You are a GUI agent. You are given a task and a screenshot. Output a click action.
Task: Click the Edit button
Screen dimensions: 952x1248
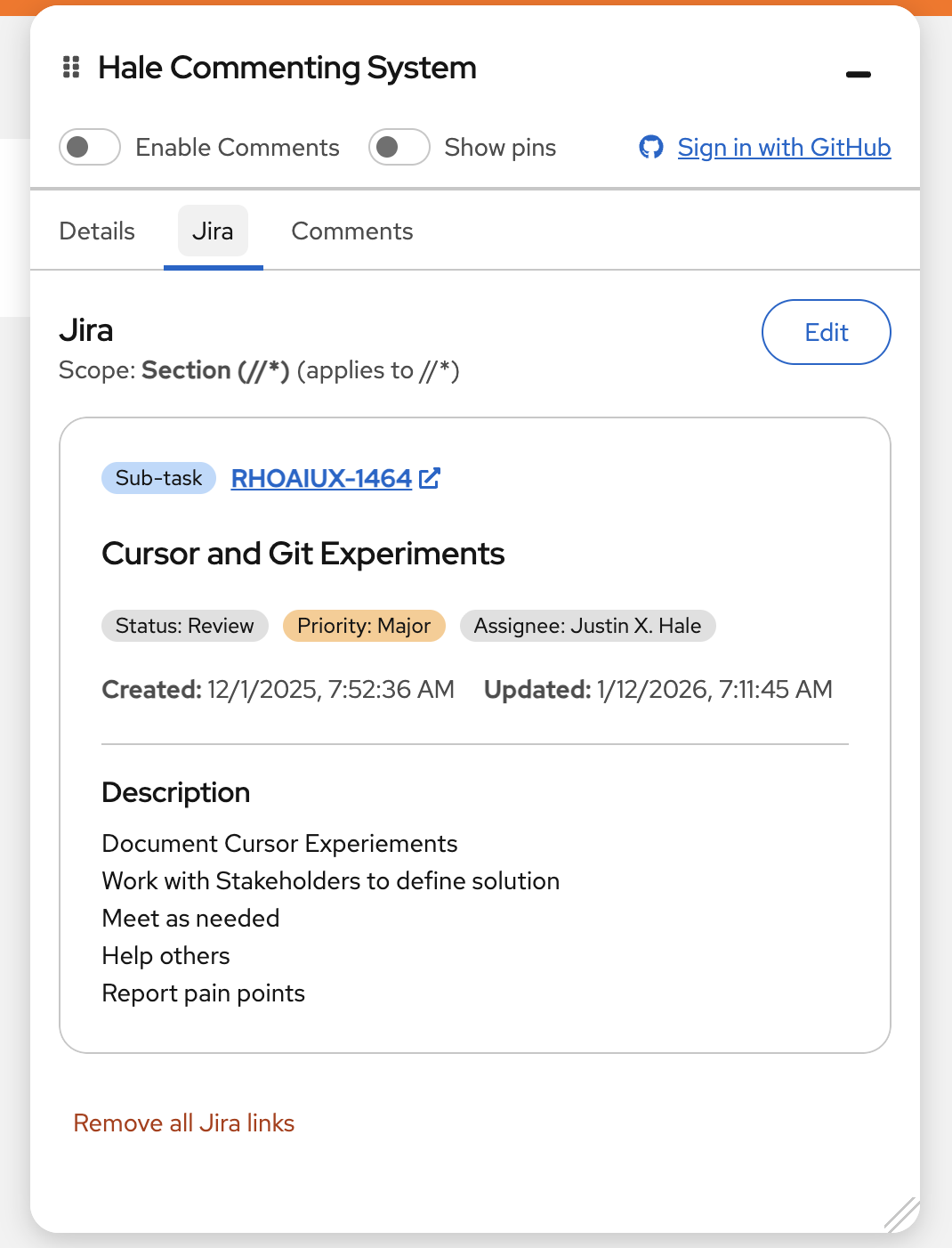coord(827,332)
